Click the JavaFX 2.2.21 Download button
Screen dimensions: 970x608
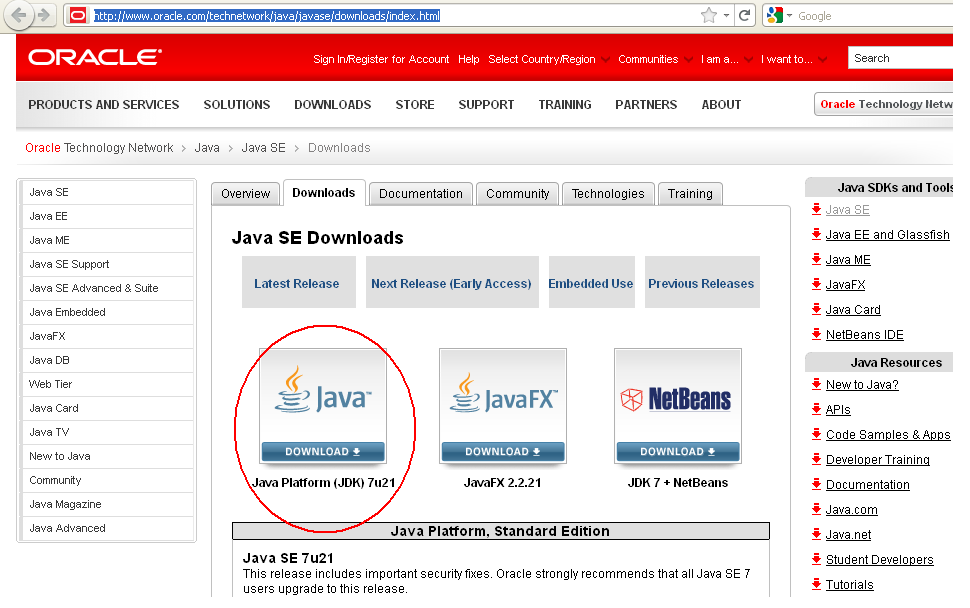coord(503,452)
